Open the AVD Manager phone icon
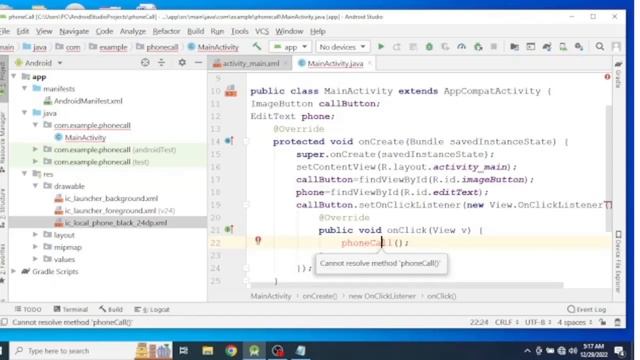The height and width of the screenshot is (360, 640). tap(563, 47)
